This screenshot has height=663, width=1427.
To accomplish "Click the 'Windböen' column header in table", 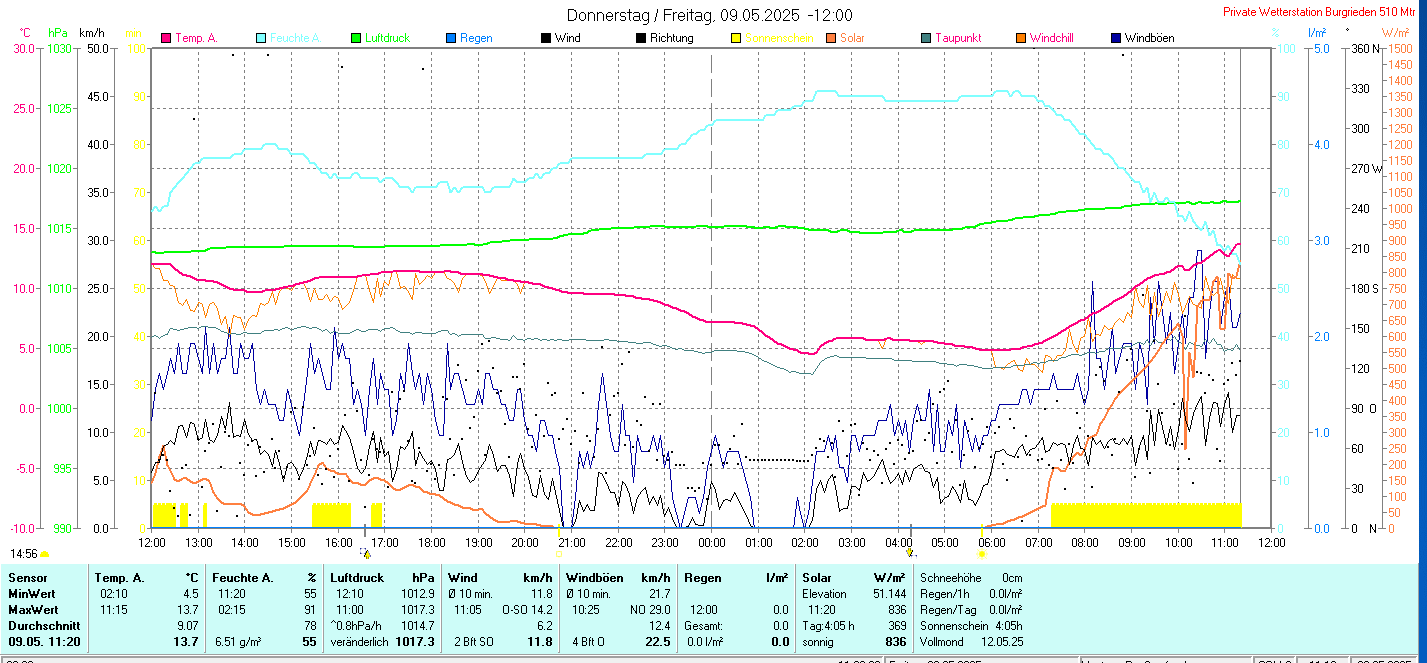I will [x=595, y=578].
